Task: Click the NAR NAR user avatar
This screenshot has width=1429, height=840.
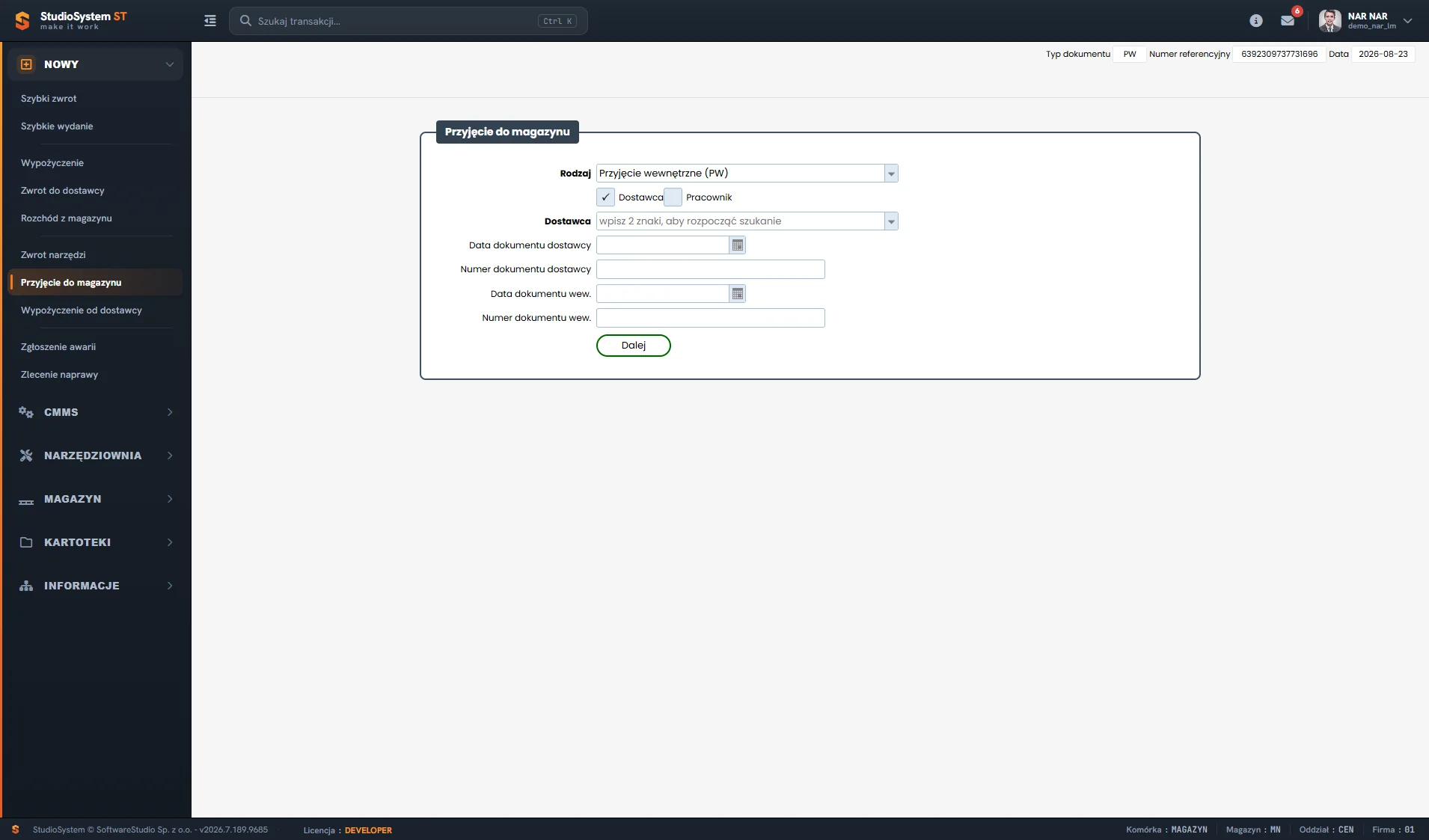Action: click(1329, 21)
